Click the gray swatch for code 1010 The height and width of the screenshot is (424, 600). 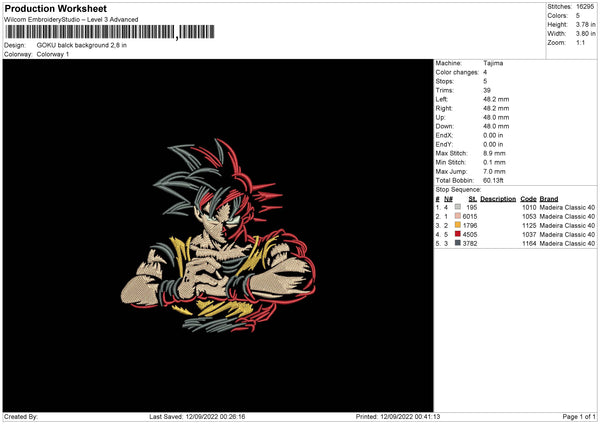(x=458, y=207)
